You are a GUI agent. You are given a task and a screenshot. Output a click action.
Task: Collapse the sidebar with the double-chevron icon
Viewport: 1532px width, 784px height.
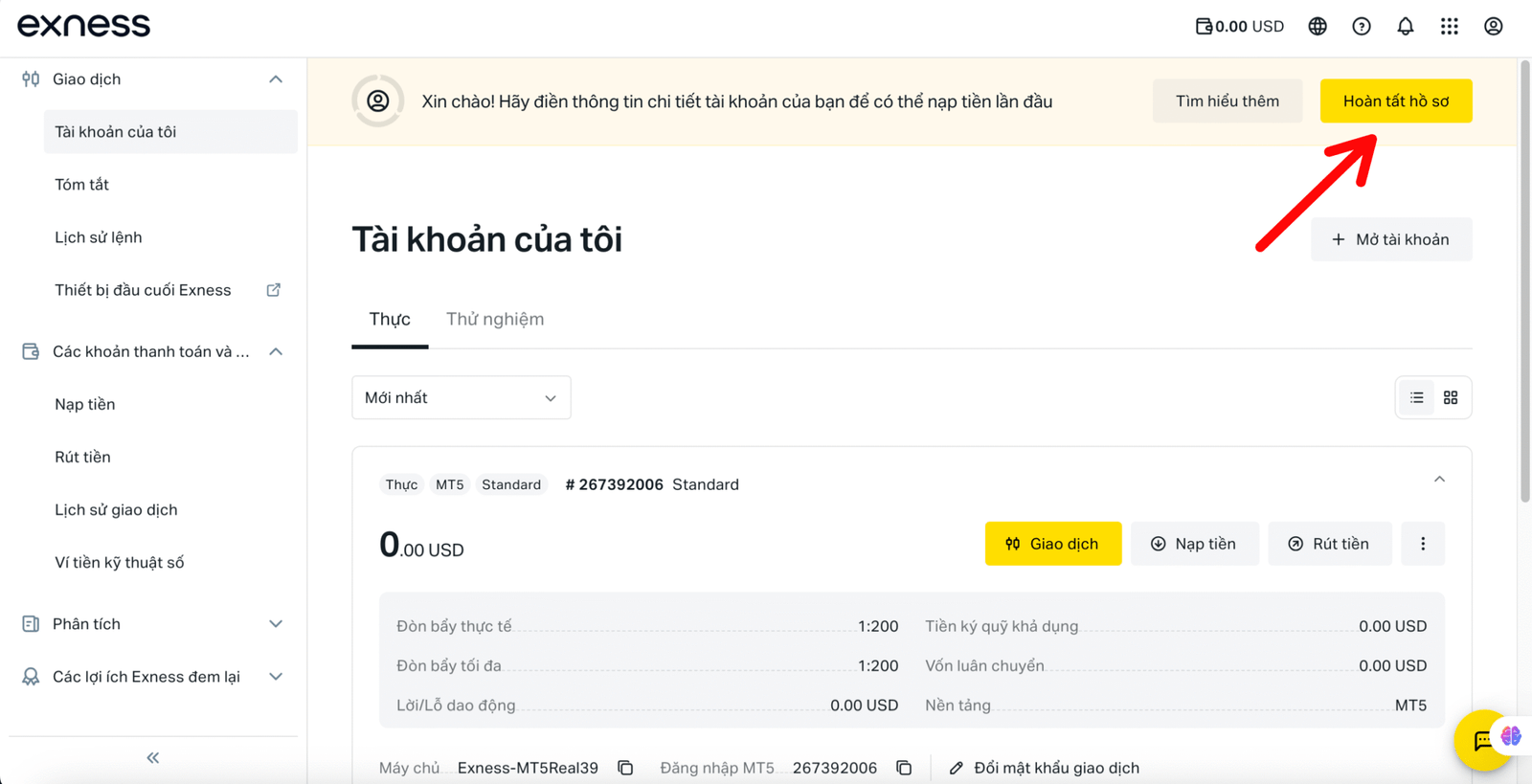(152, 756)
